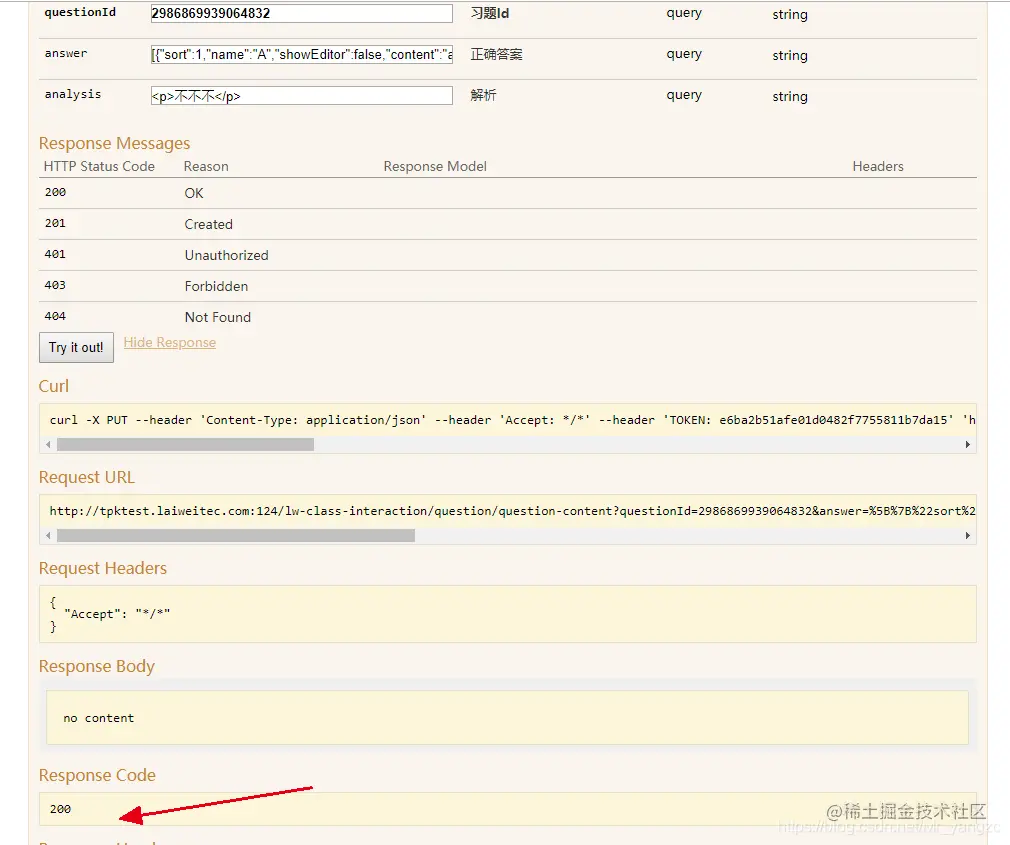This screenshot has width=1010, height=845.
Task: Click the 201 status code row
Action: tap(508, 224)
